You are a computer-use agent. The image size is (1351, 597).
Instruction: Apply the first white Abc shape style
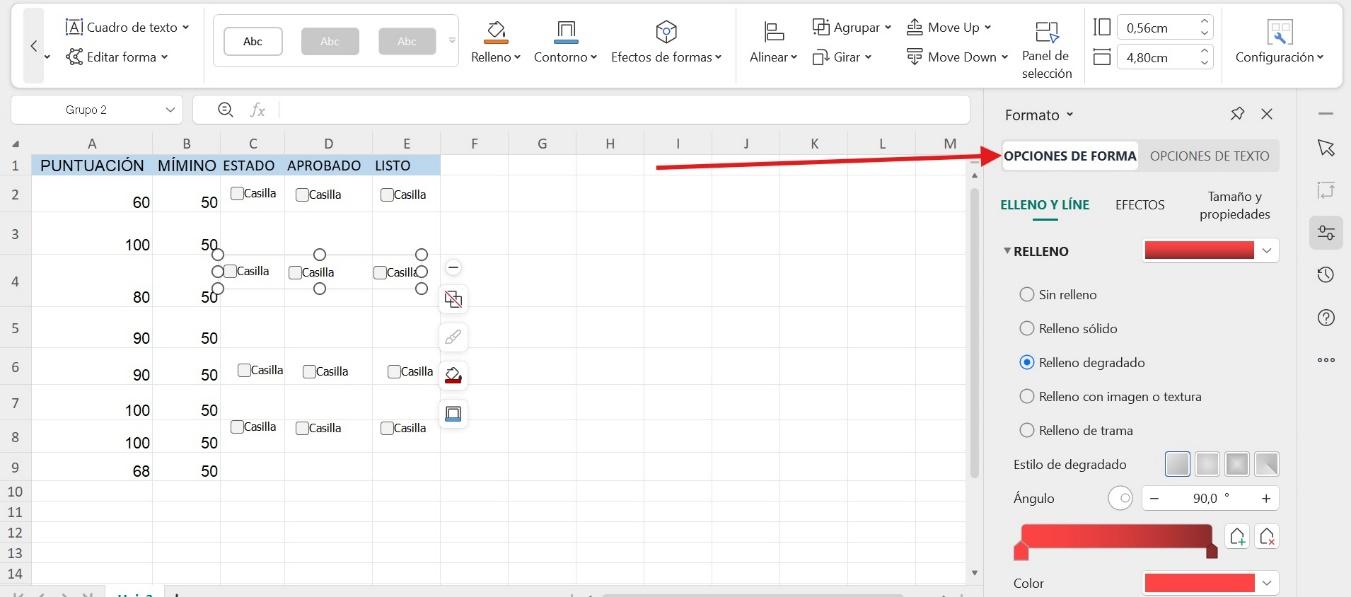tap(253, 41)
